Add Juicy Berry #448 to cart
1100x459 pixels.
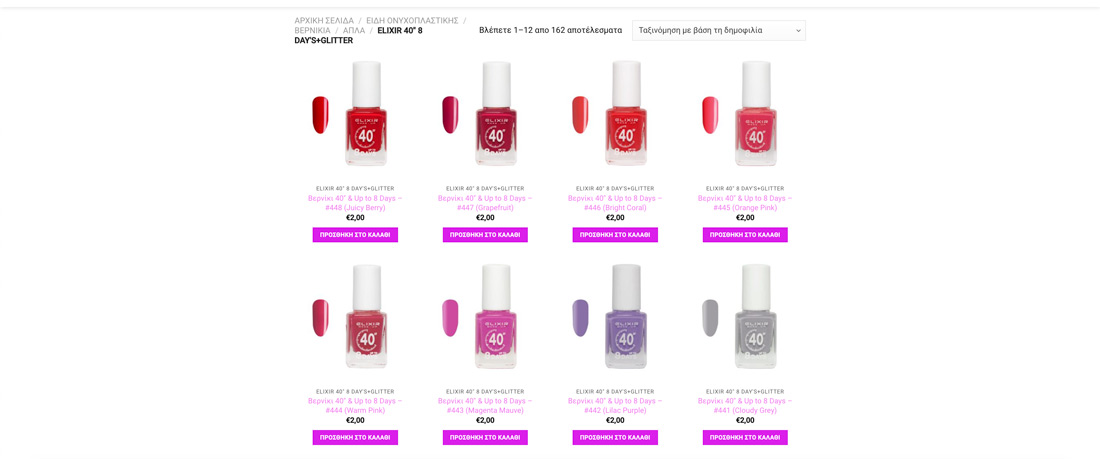pyautogui.click(x=355, y=234)
